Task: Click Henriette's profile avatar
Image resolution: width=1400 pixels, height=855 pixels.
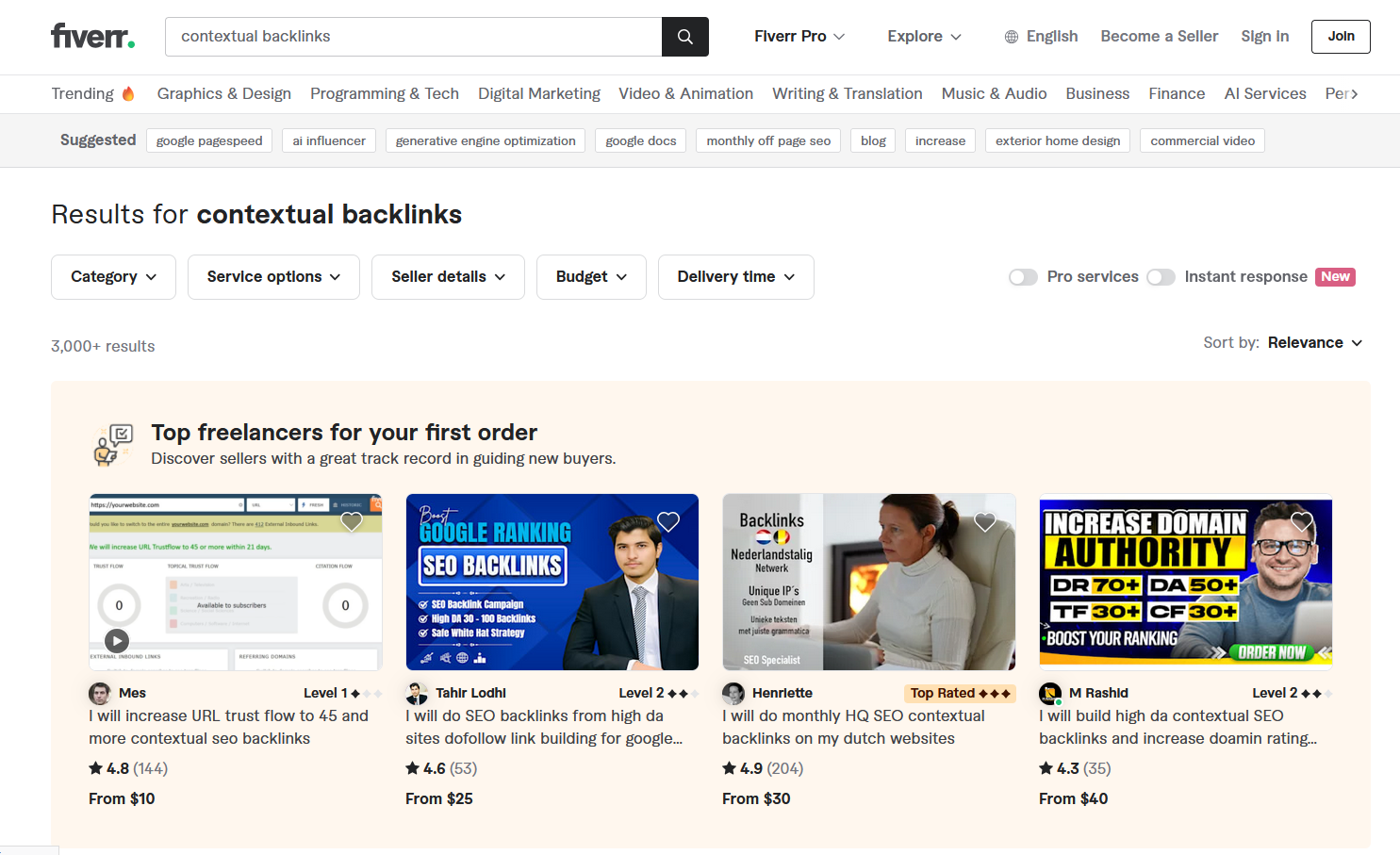Action: 733,694
